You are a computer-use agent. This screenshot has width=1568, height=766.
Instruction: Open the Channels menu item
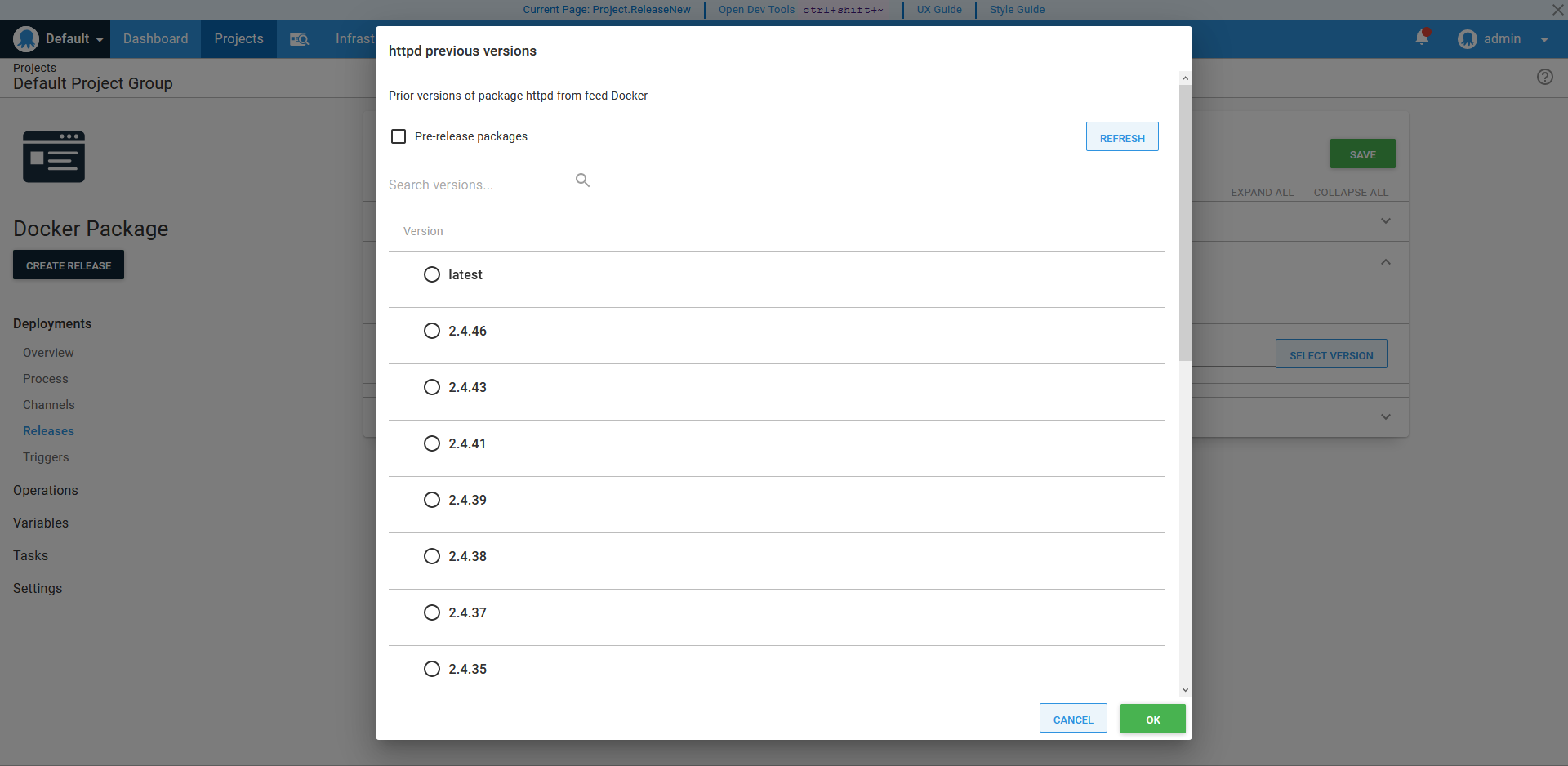[x=49, y=405]
